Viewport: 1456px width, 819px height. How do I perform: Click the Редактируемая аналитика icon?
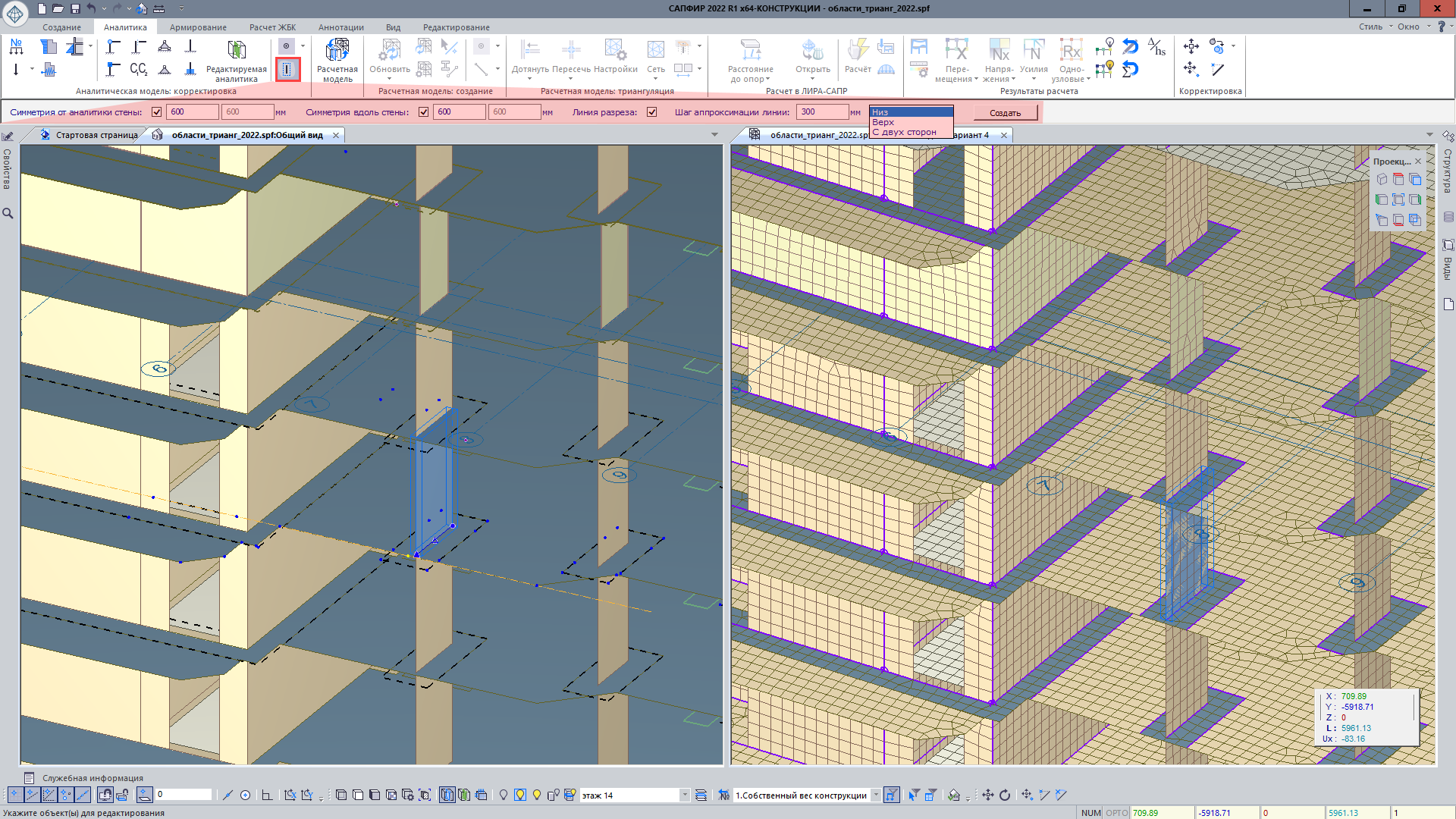[237, 51]
